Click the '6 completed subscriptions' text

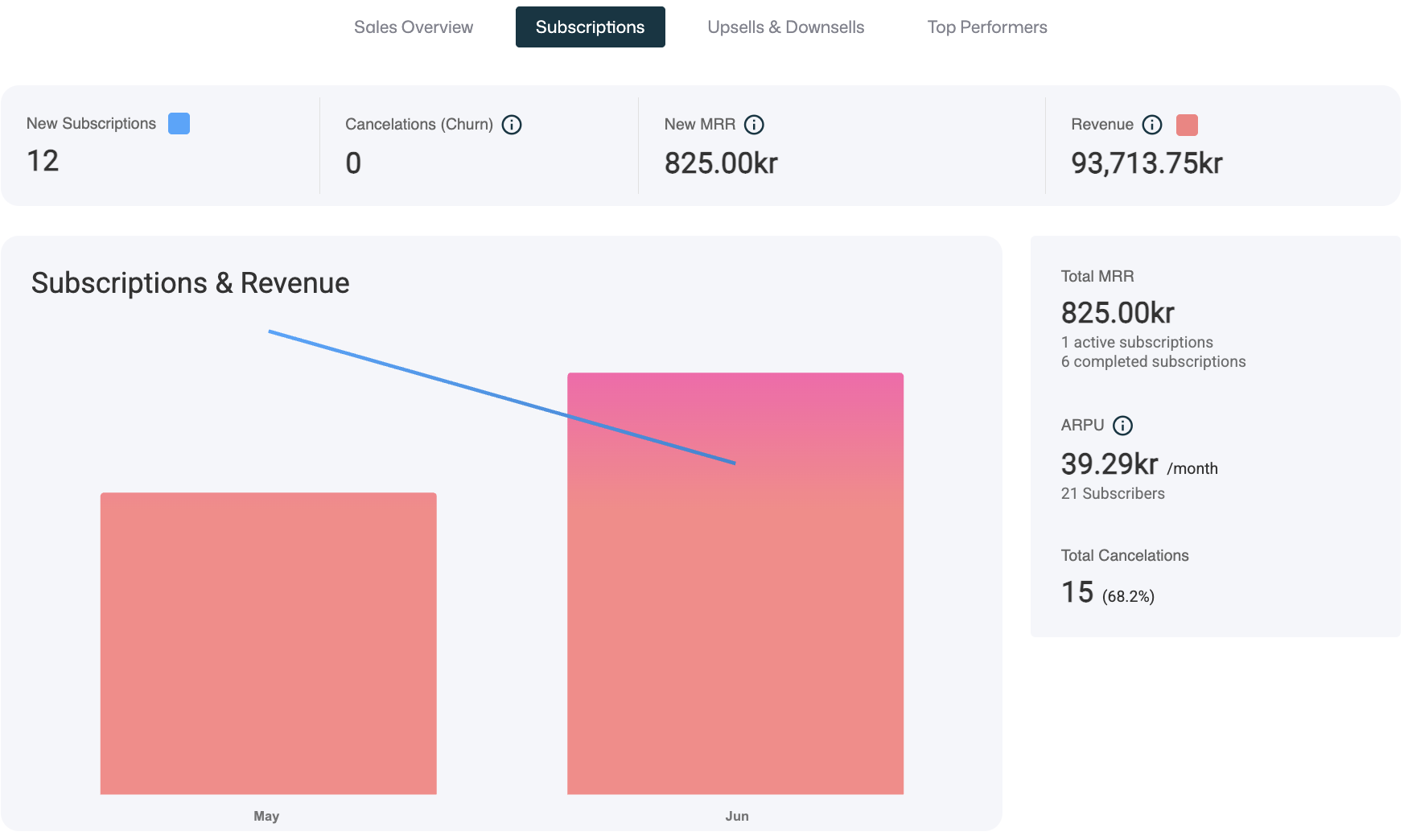click(x=1153, y=361)
